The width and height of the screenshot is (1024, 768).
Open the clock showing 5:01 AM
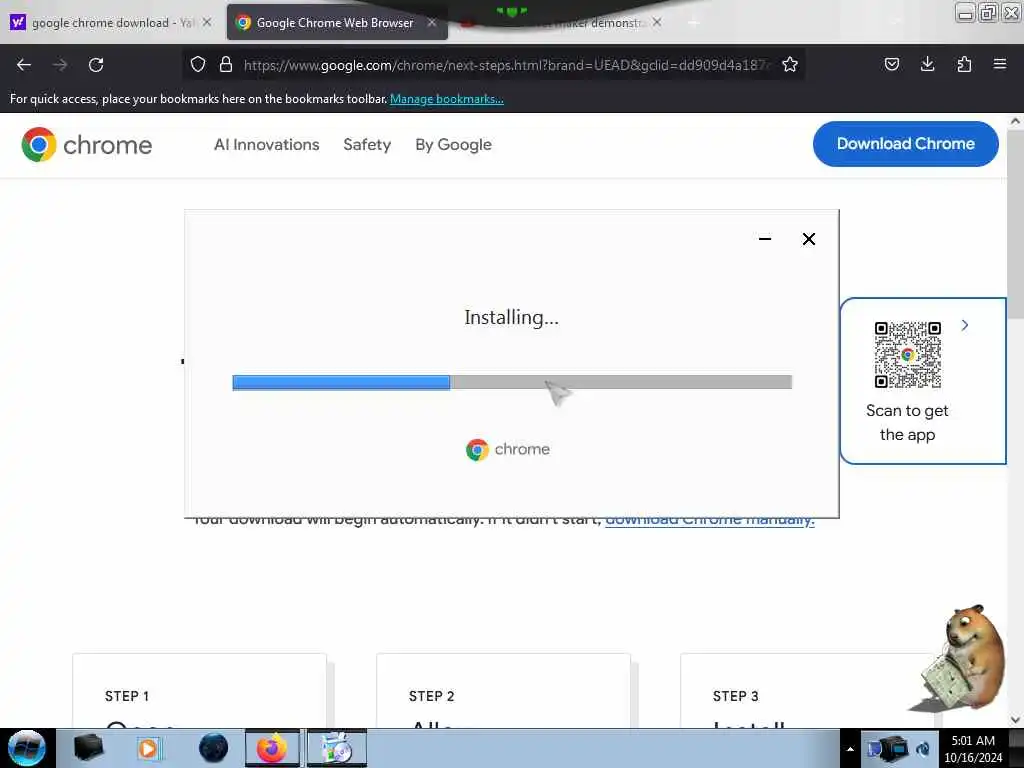(973, 749)
